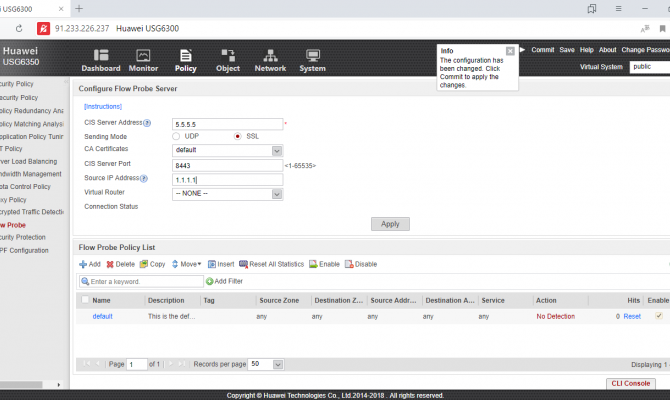This screenshot has height=400, width=670.
Task: Open the System section
Action: [x=312, y=60]
